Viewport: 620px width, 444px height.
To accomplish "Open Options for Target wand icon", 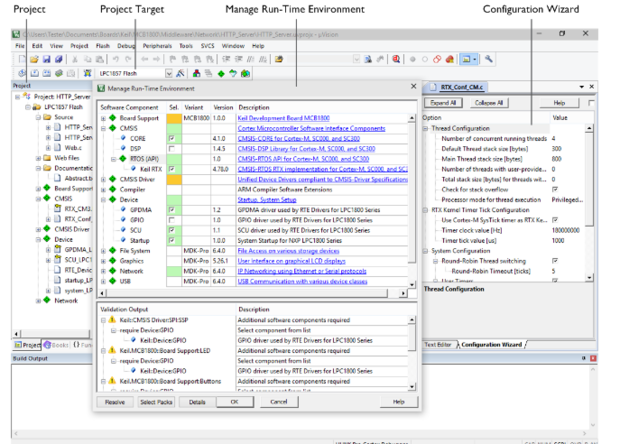I will (x=180, y=74).
